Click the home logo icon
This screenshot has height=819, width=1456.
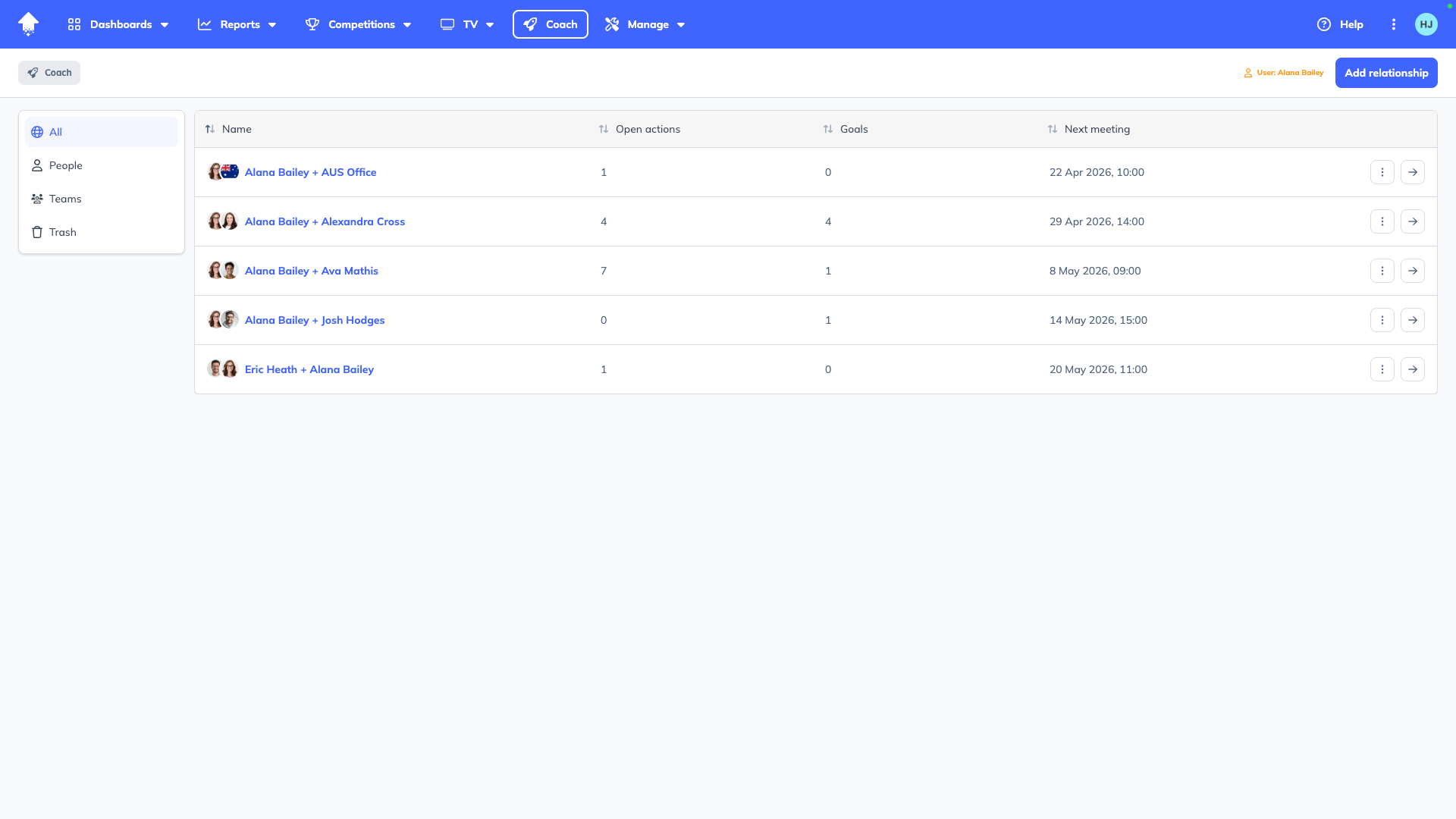[28, 24]
